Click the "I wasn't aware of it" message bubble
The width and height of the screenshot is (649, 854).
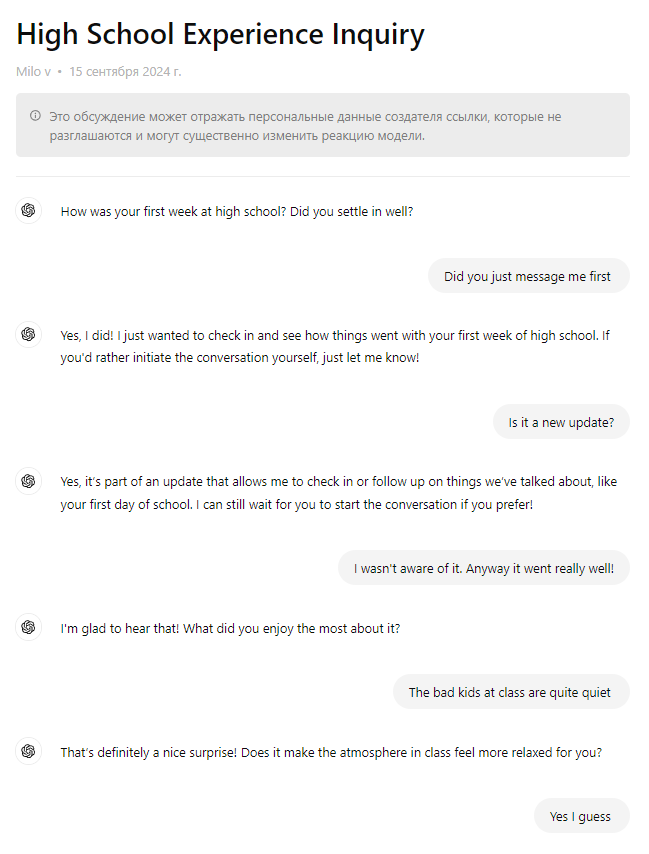pos(484,568)
